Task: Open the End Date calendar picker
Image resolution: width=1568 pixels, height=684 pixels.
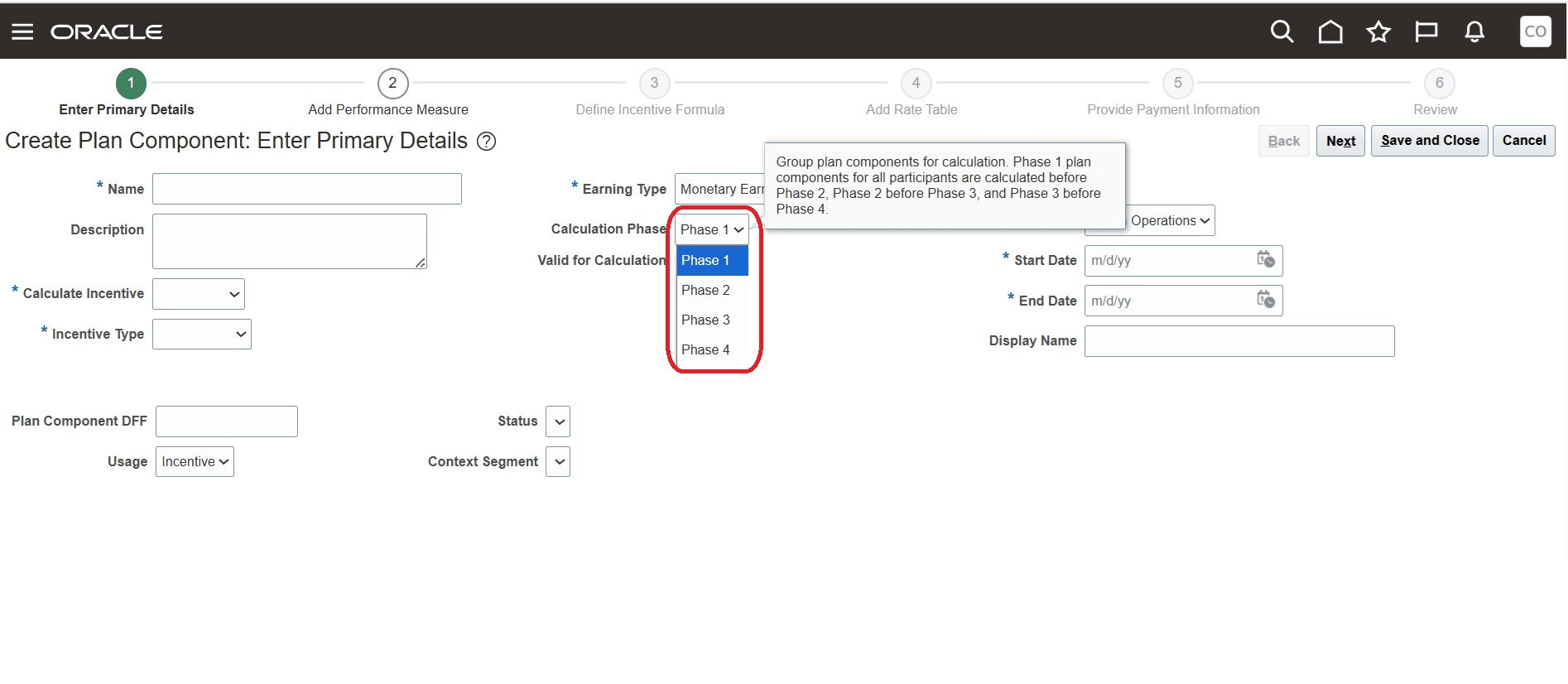Action: (x=1266, y=300)
